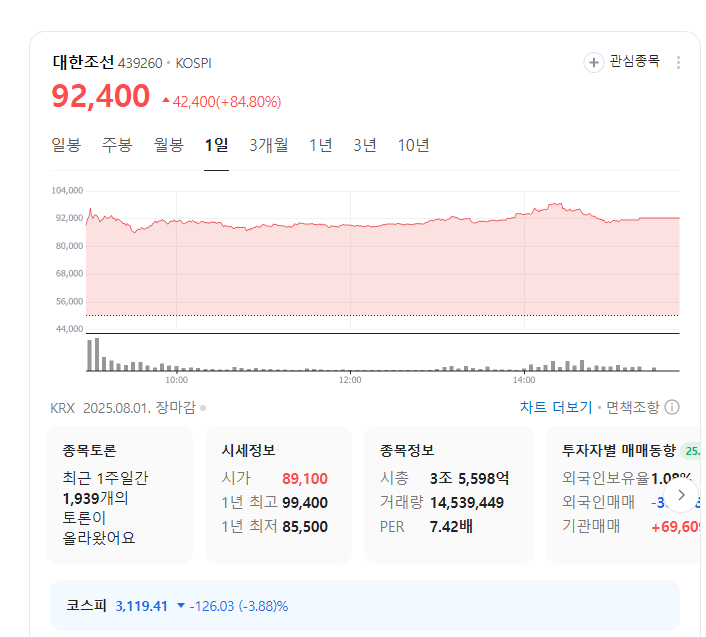Click the disclaimer info circle icon
Screen dimensions: 706x637
tap(672, 407)
